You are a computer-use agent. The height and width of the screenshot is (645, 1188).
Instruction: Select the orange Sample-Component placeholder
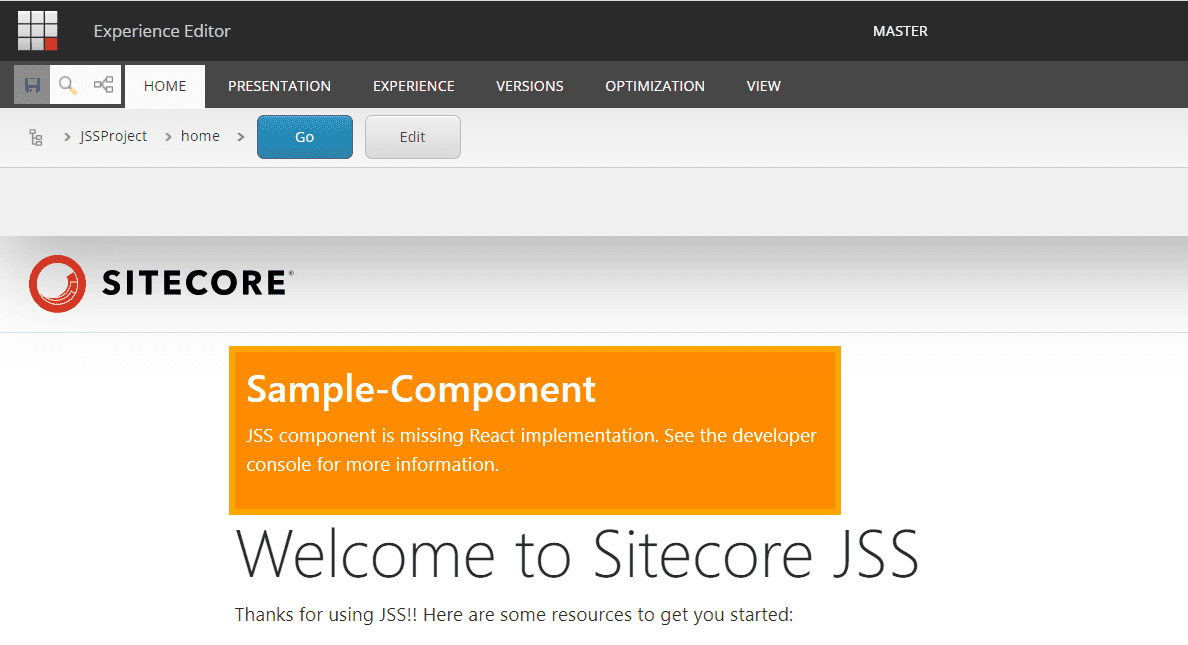point(534,430)
